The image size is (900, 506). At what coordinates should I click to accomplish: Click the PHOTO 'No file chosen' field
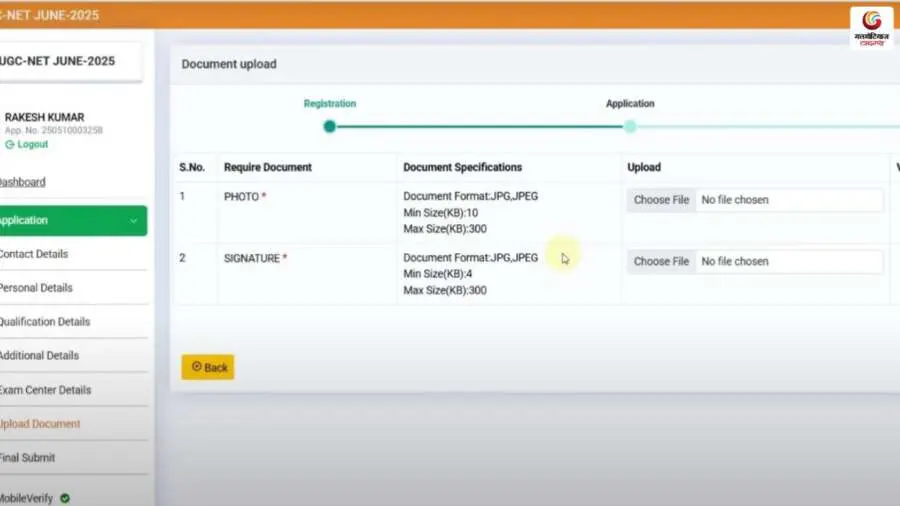click(789, 200)
